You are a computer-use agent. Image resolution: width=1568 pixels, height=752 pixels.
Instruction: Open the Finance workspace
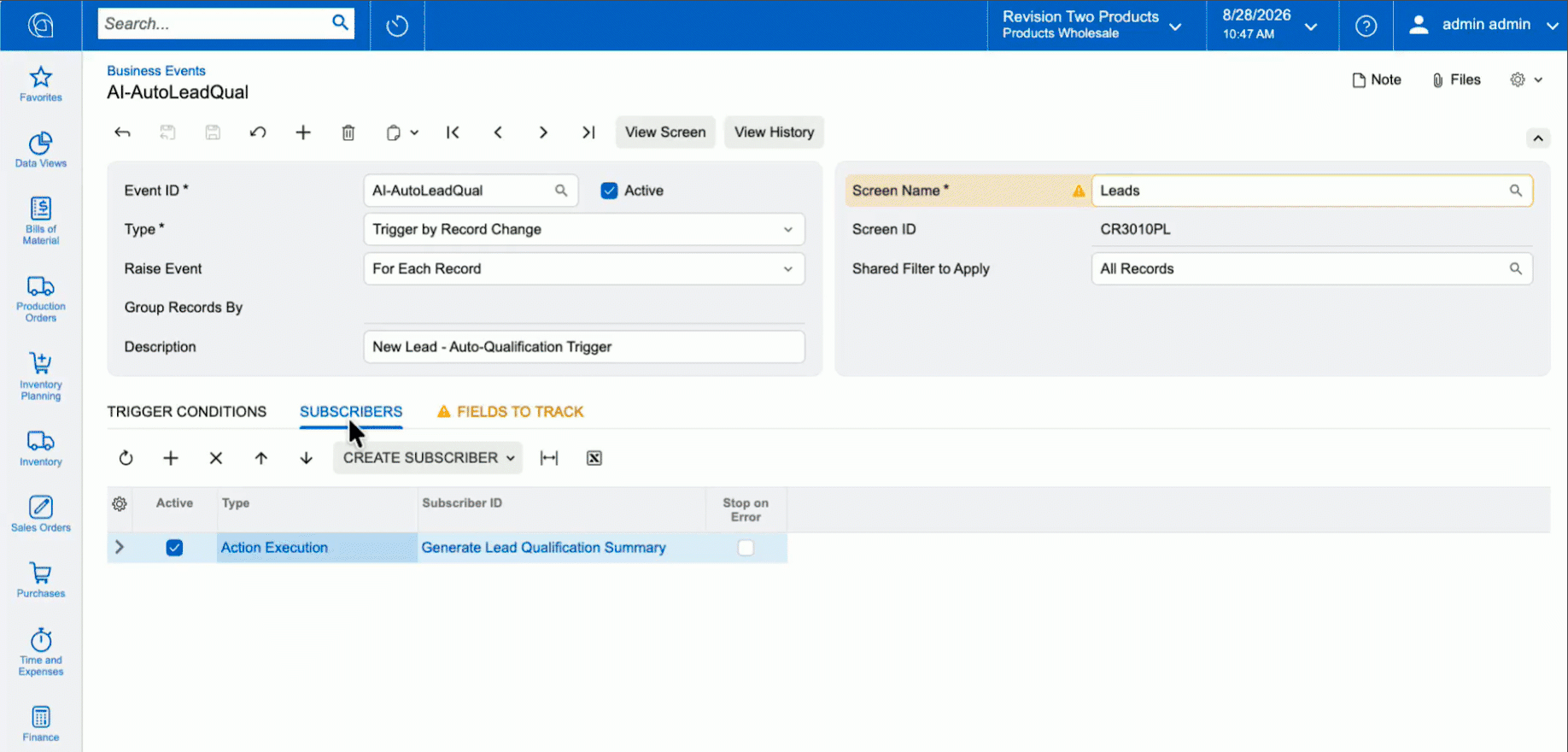40,724
